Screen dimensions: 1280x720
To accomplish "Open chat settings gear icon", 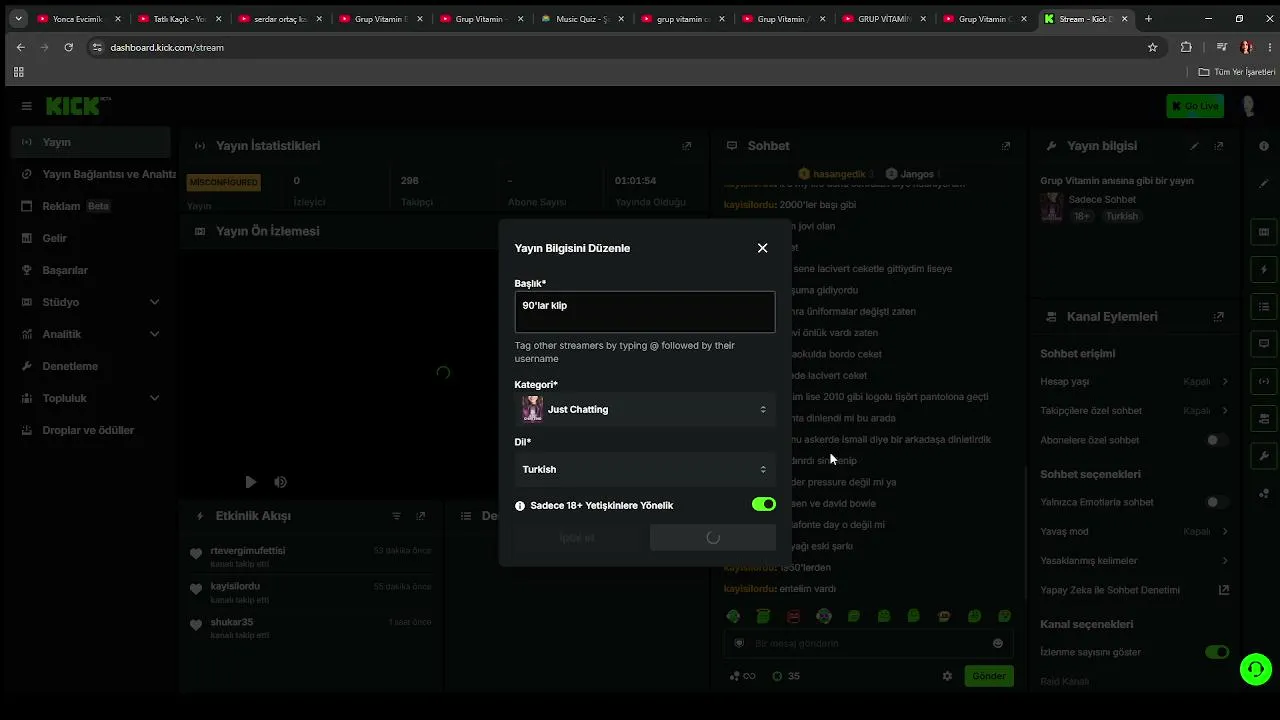I will (947, 676).
